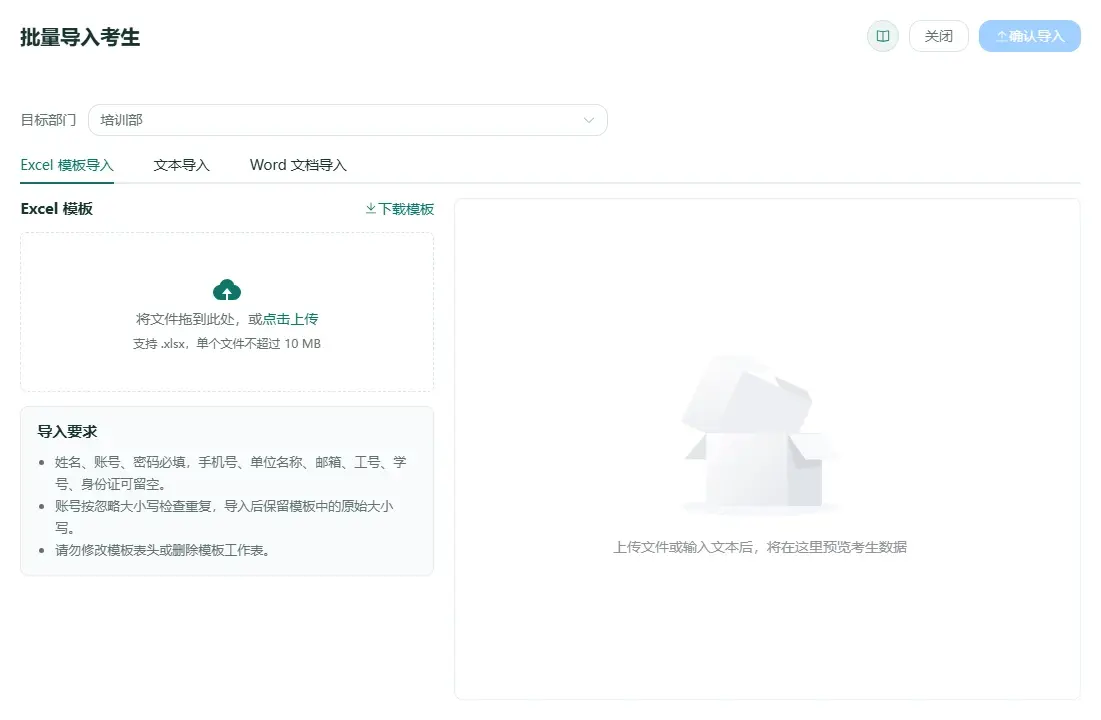Click the Excel 模板 section heading
Image resolution: width=1101 pixels, height=720 pixels.
pos(57,209)
